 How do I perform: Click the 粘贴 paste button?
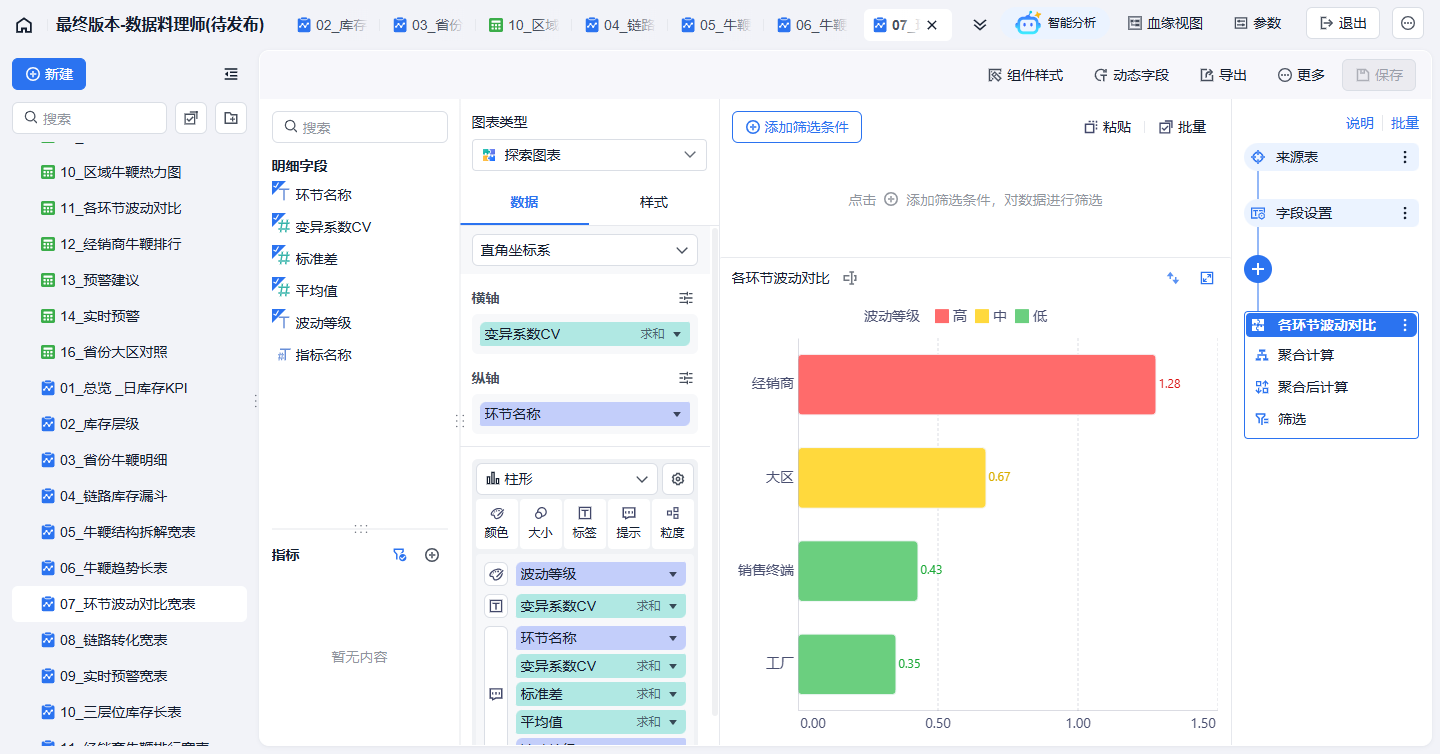point(1108,127)
